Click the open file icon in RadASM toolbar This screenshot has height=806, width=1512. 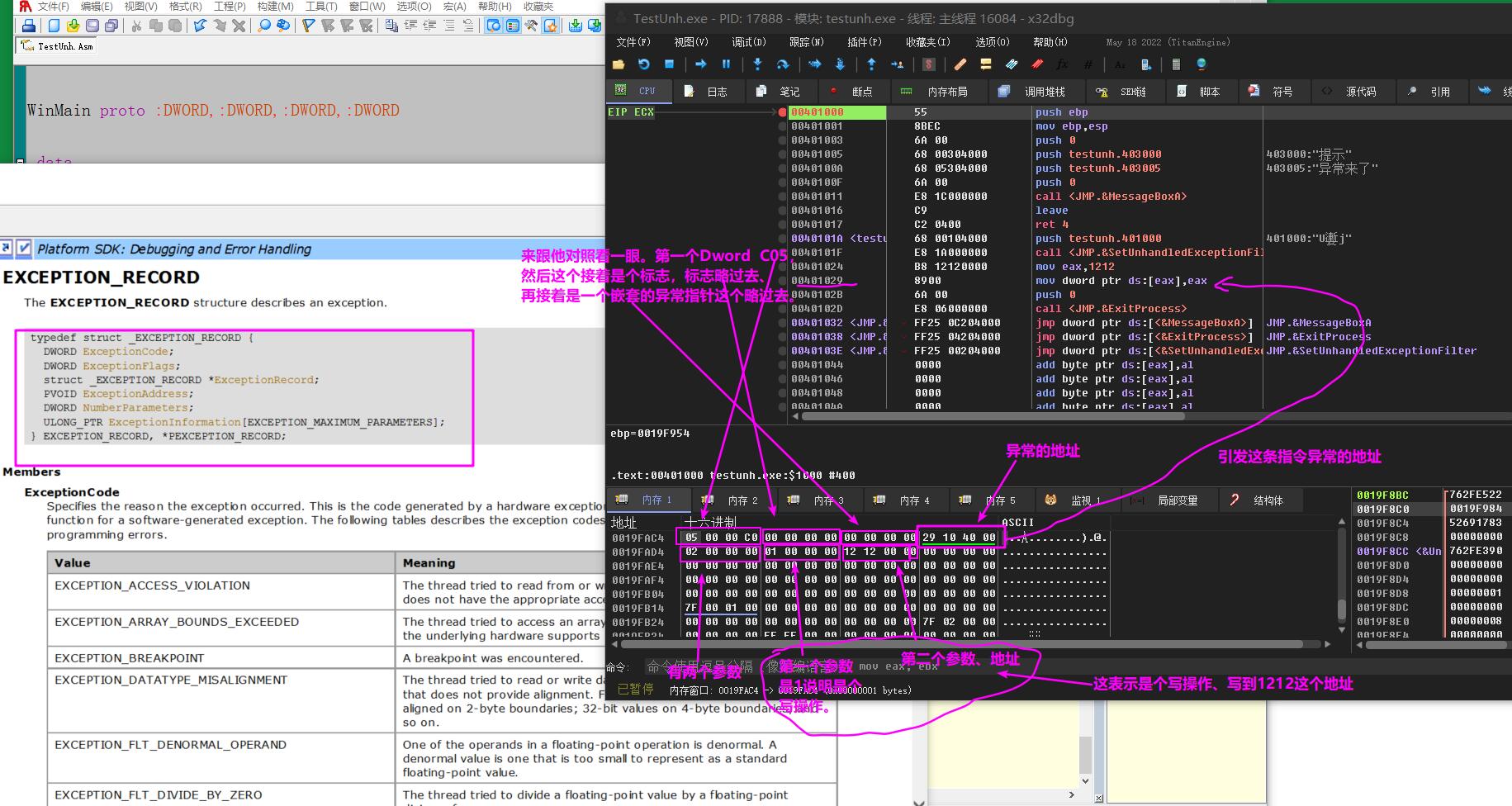[73, 26]
